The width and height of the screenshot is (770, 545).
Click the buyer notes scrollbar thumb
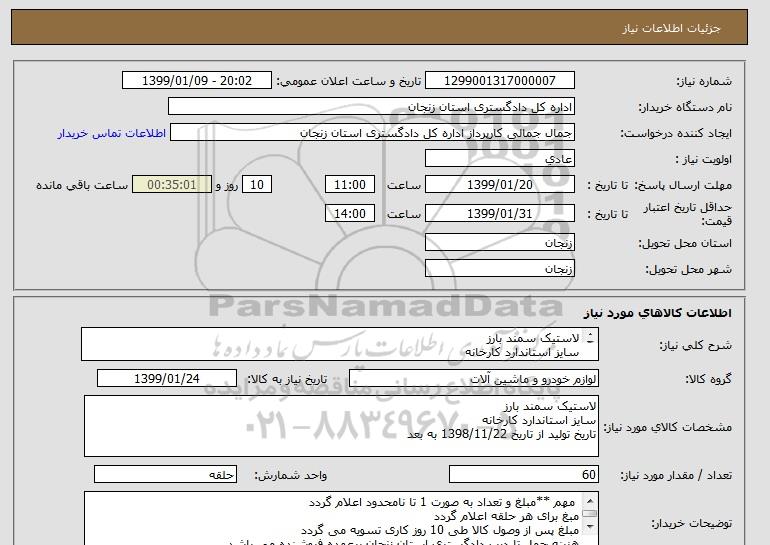click(x=590, y=514)
